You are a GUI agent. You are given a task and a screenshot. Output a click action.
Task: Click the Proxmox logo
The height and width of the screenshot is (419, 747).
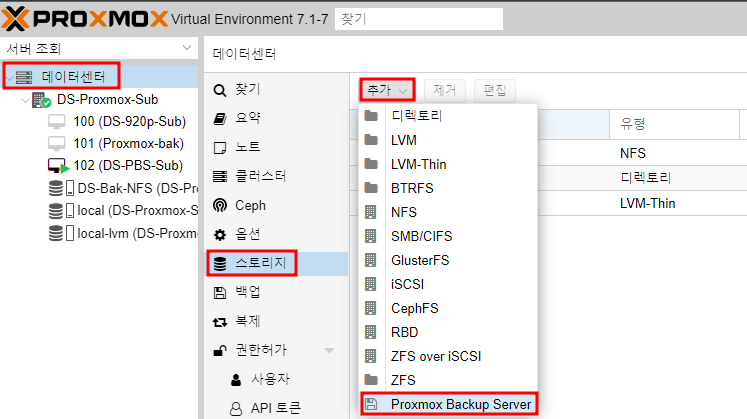pyautogui.click(x=84, y=19)
